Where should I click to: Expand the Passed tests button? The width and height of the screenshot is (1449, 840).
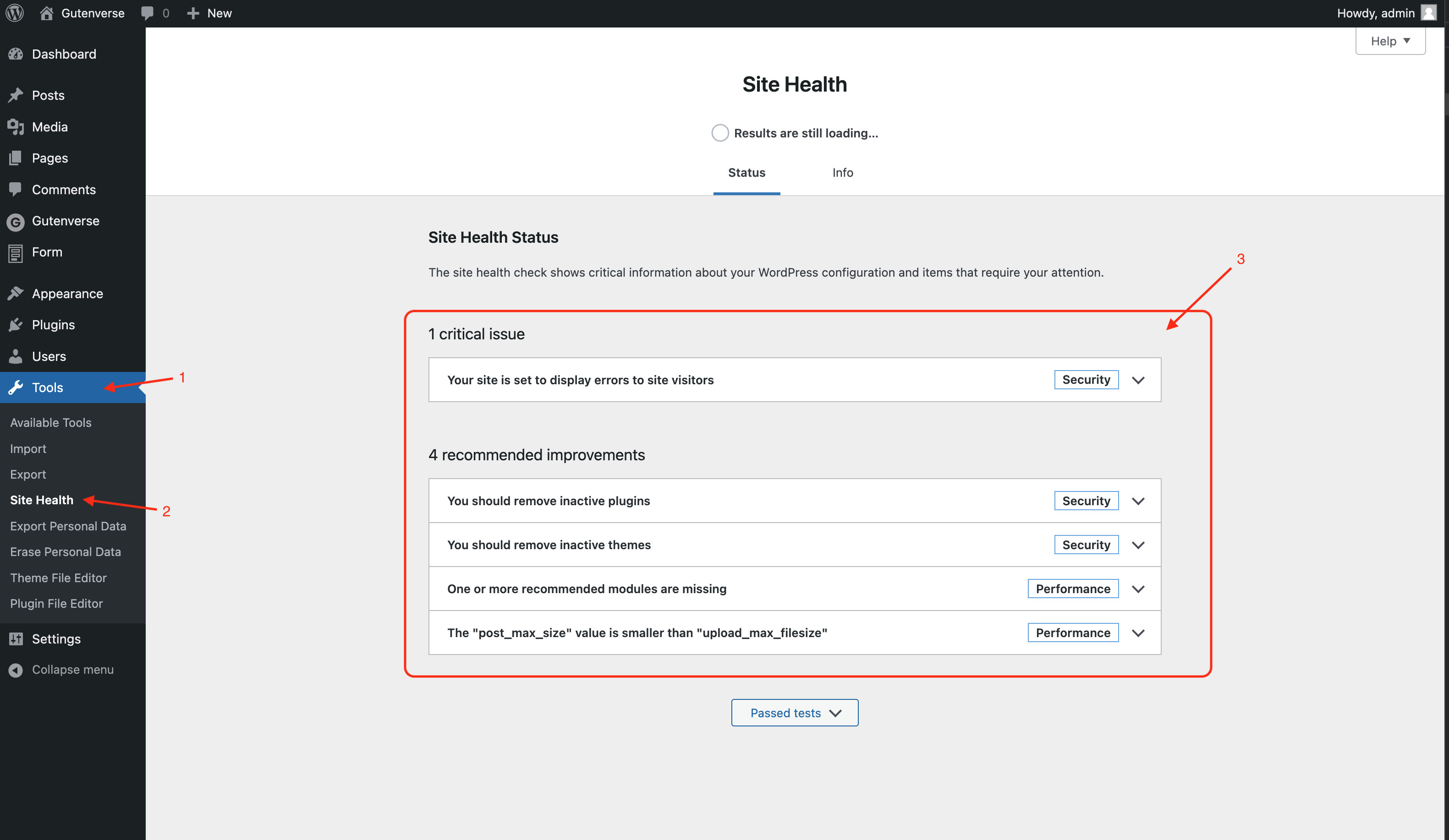tap(795, 713)
